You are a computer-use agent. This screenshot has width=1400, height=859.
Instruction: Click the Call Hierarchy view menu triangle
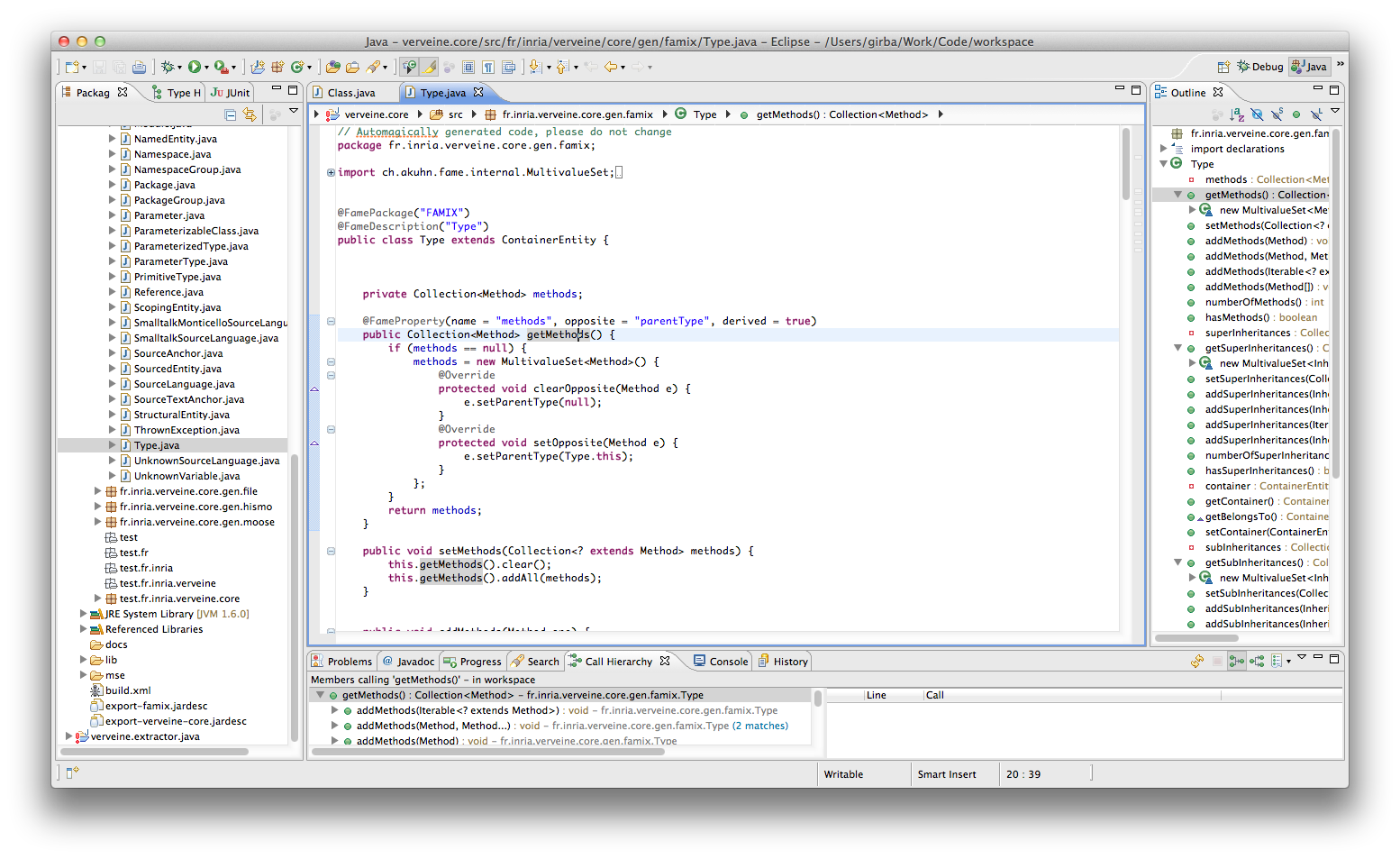(1302, 658)
